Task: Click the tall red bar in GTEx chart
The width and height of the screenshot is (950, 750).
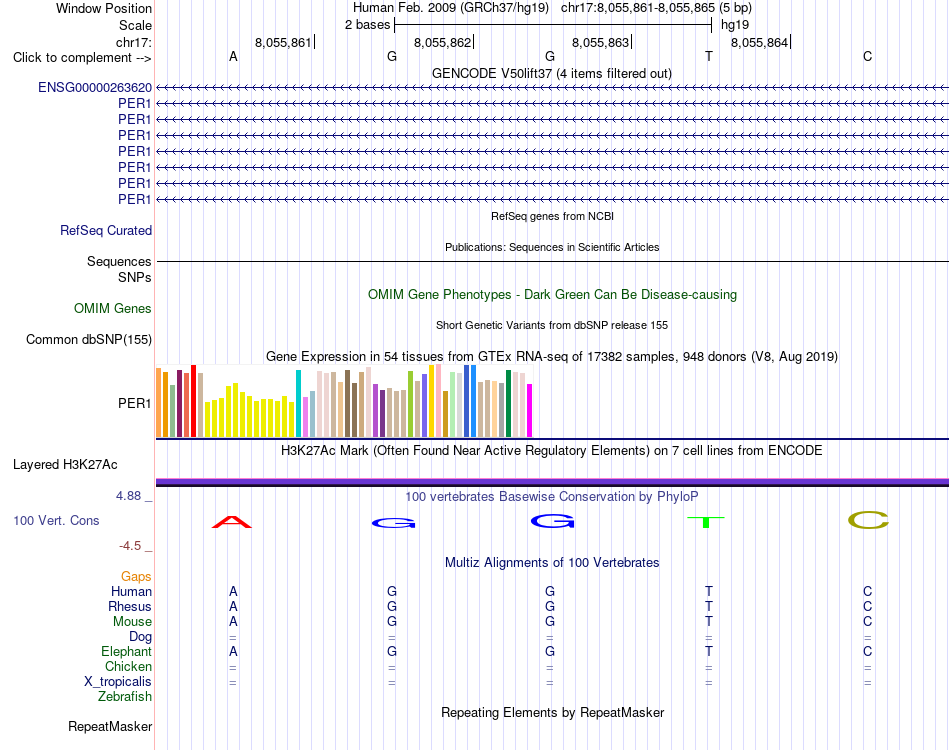Action: [193, 401]
